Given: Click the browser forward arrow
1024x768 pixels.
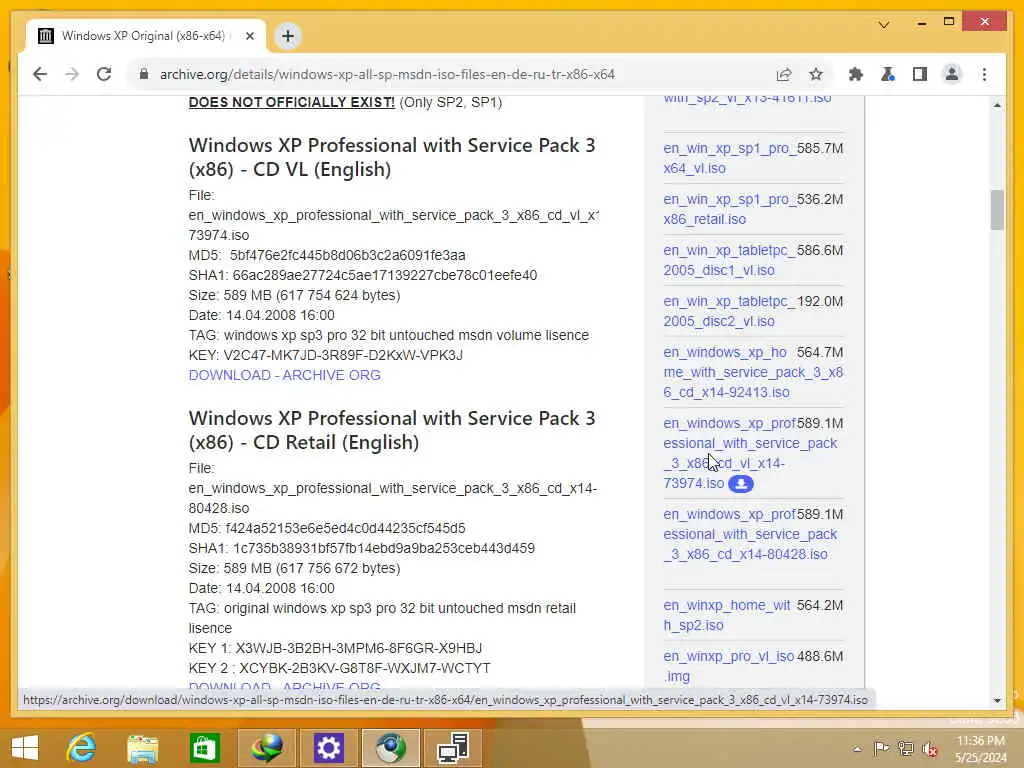Looking at the screenshot, I should 72,74.
